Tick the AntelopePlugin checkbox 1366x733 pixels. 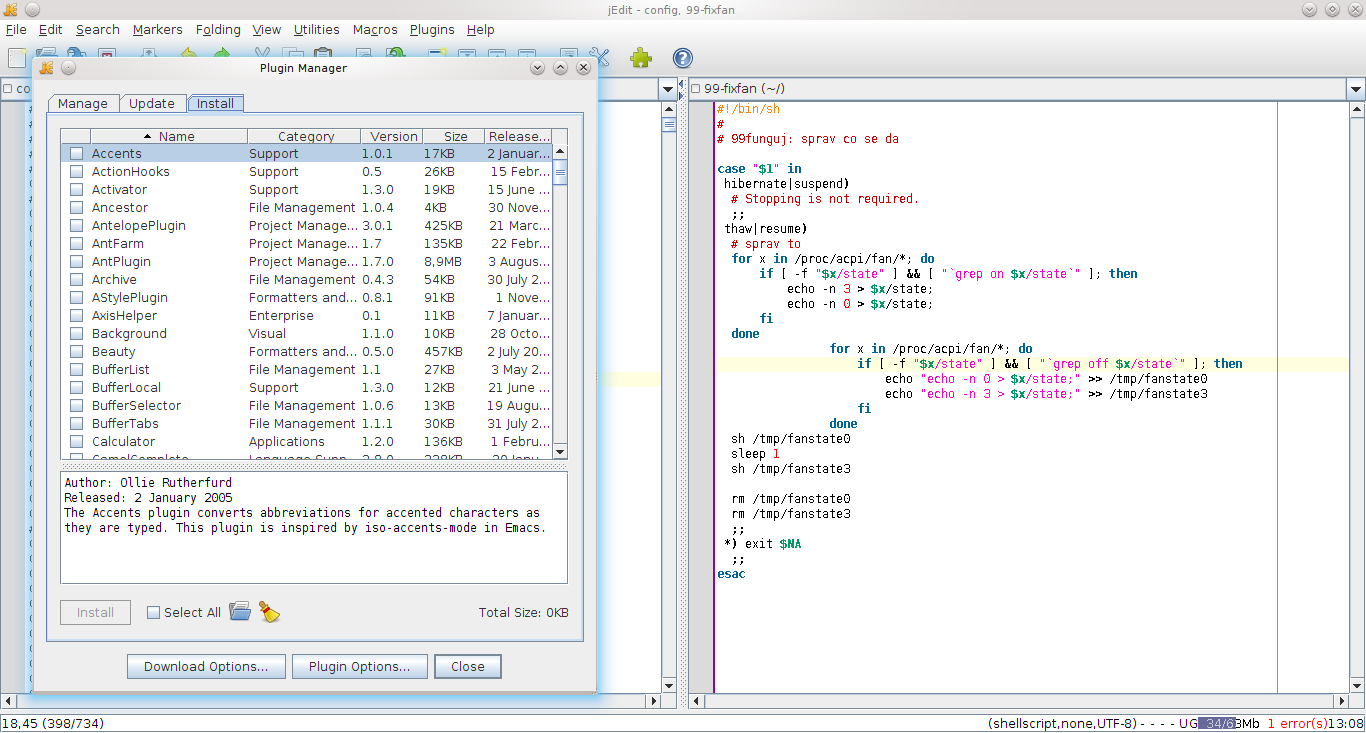(76, 226)
